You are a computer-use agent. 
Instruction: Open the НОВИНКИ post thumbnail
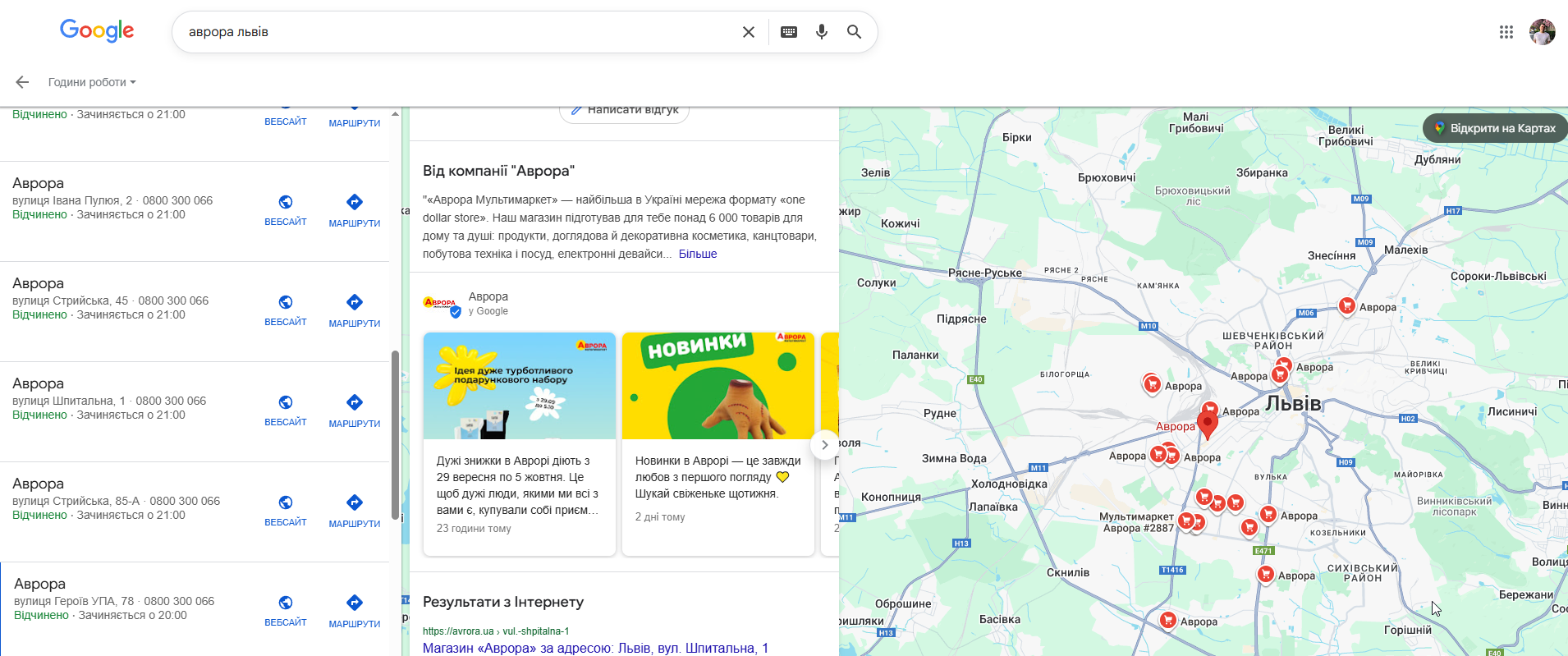click(718, 386)
